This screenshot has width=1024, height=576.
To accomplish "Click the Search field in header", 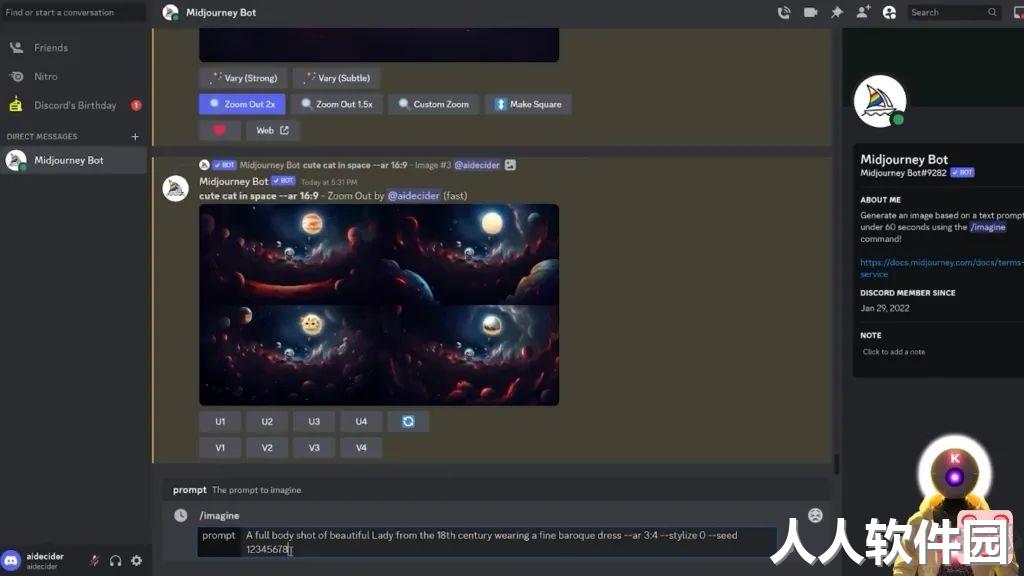I will click(953, 12).
